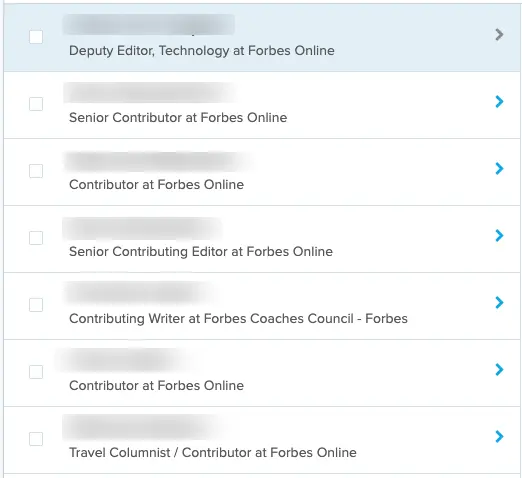The width and height of the screenshot is (522, 478).
Task: Check the Contributor row above Travel Columnist
Action: pyautogui.click(x=36, y=372)
